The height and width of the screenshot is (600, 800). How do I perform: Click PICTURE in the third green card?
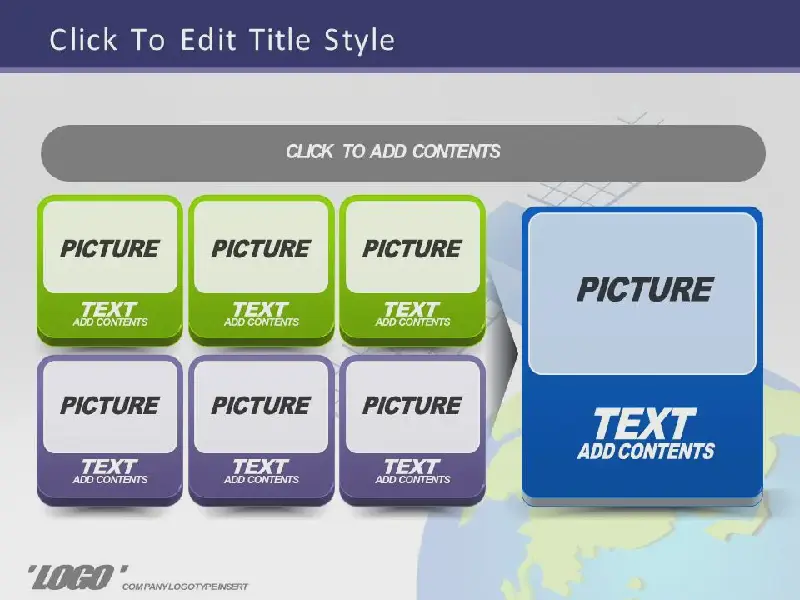click(x=412, y=248)
